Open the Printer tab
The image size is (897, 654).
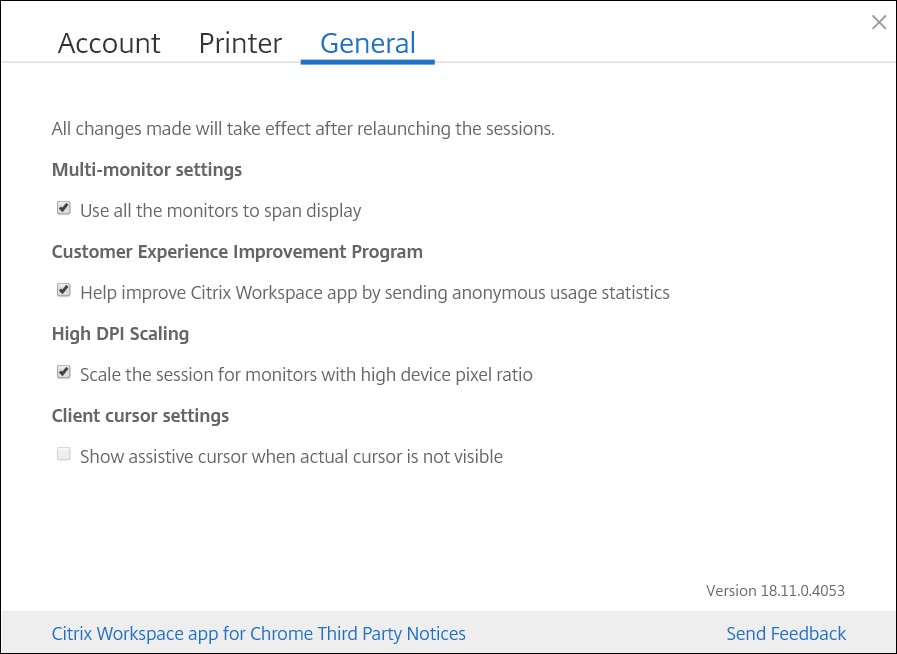click(x=240, y=43)
